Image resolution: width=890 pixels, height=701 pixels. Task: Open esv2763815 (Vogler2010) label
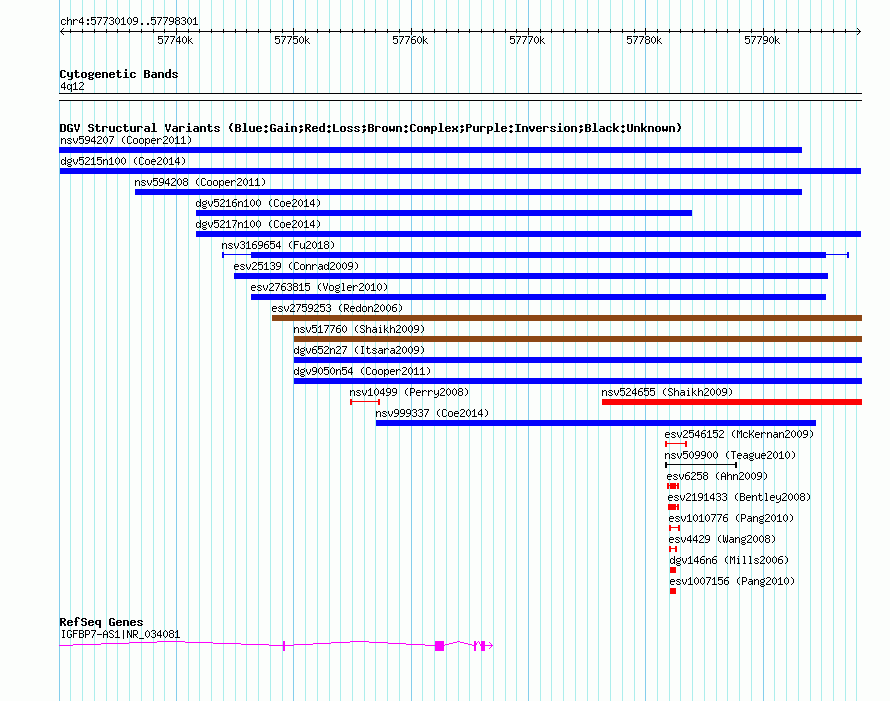[320, 287]
